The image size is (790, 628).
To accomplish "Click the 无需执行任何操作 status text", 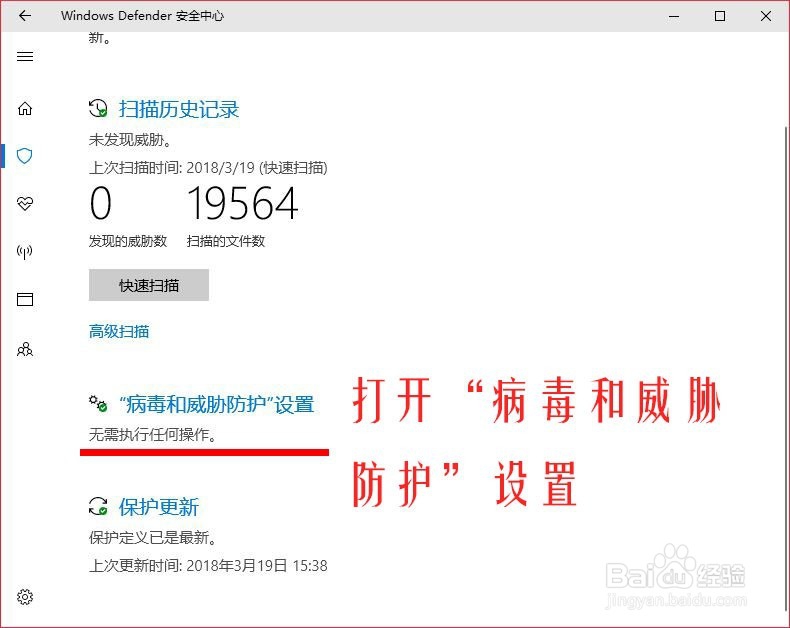I will (x=153, y=434).
